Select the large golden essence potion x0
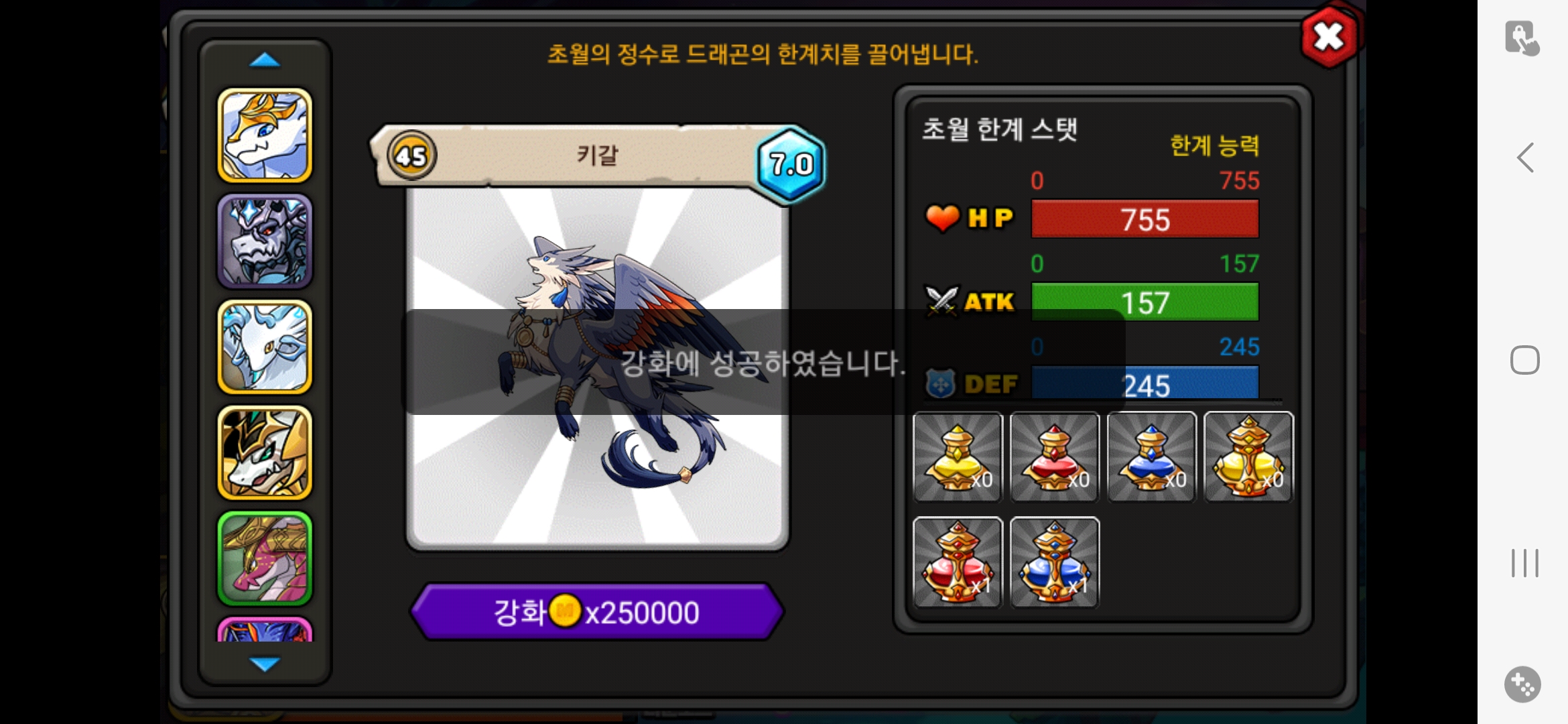This screenshot has width=1568, height=724. pos(1248,457)
